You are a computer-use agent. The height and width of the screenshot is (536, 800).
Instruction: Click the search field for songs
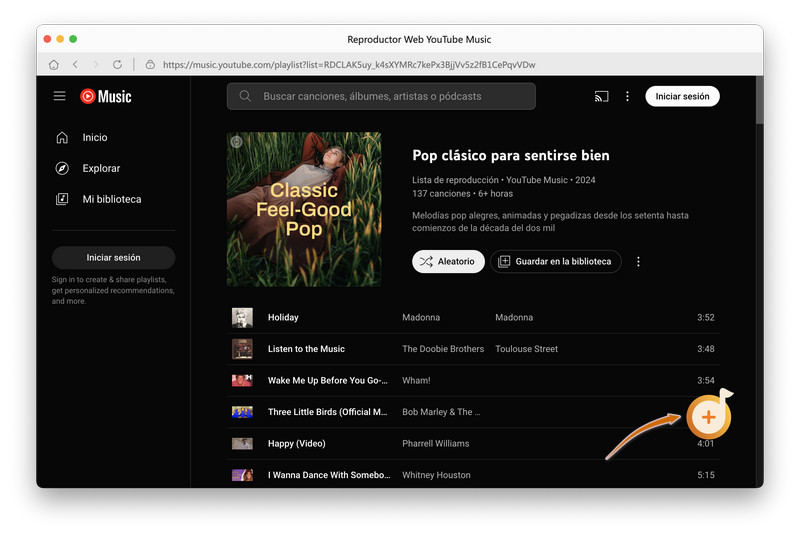point(381,96)
